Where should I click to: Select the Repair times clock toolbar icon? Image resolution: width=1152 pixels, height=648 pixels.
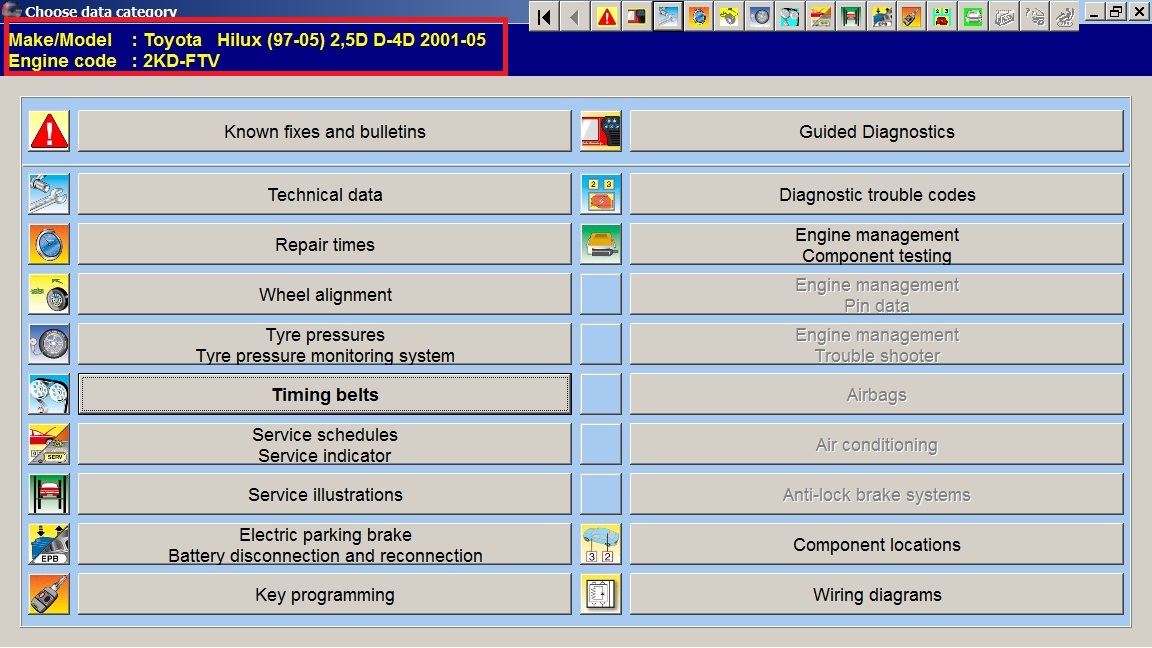click(x=698, y=16)
